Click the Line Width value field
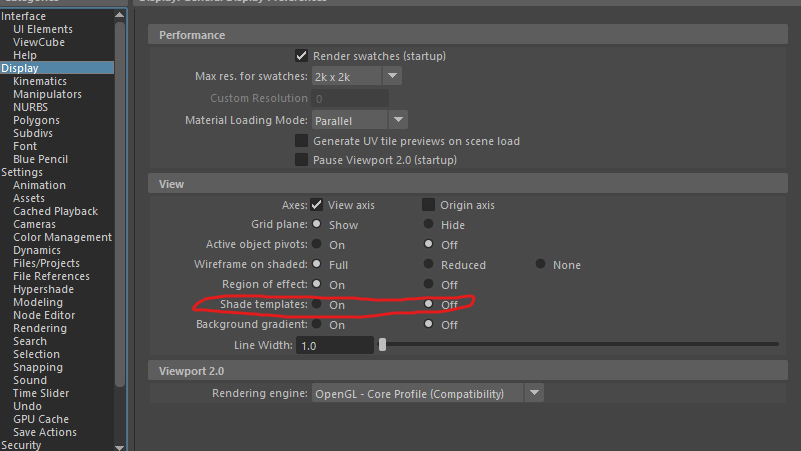This screenshot has height=451, width=801. pyautogui.click(x=334, y=345)
